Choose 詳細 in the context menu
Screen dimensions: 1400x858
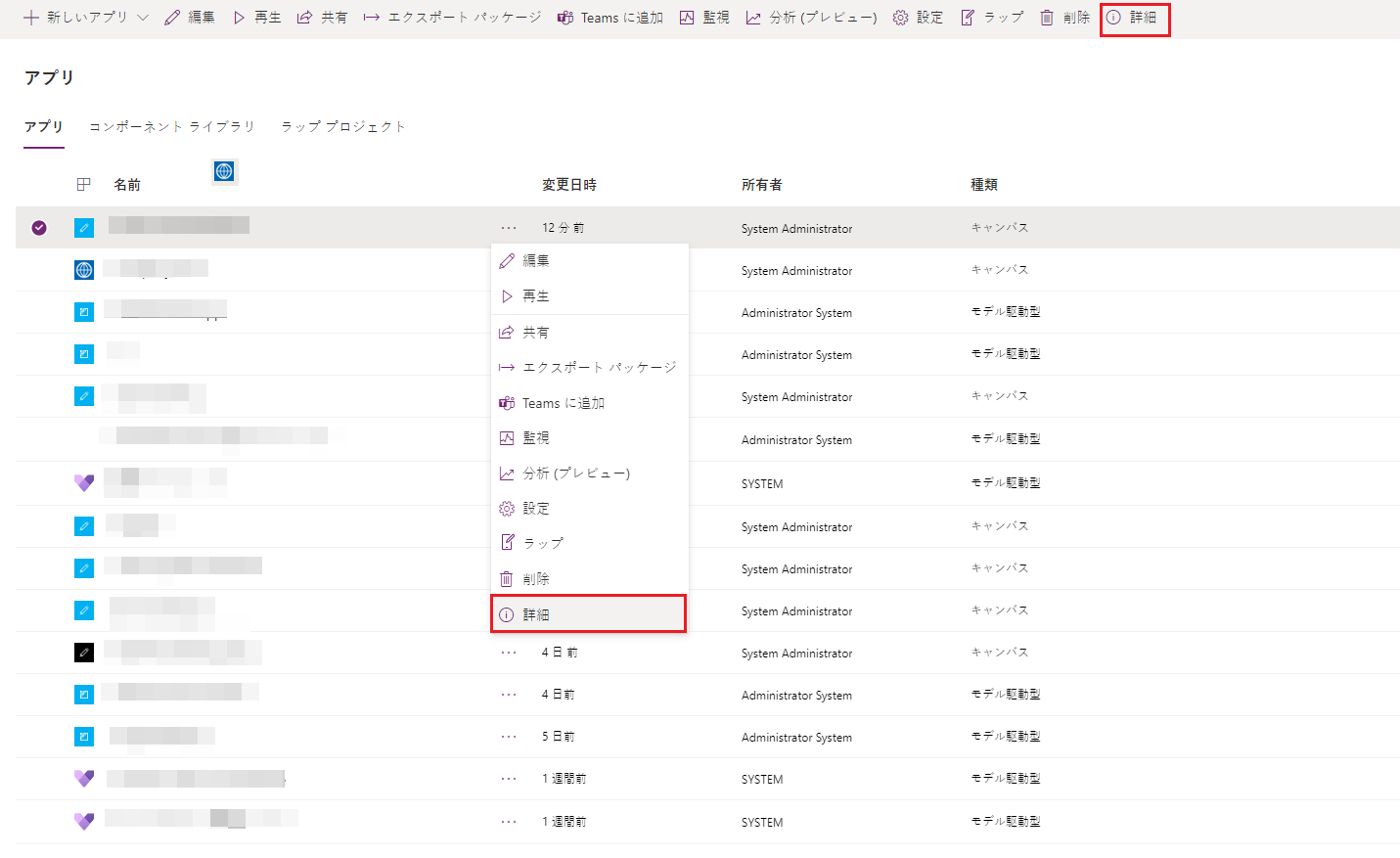click(587, 614)
